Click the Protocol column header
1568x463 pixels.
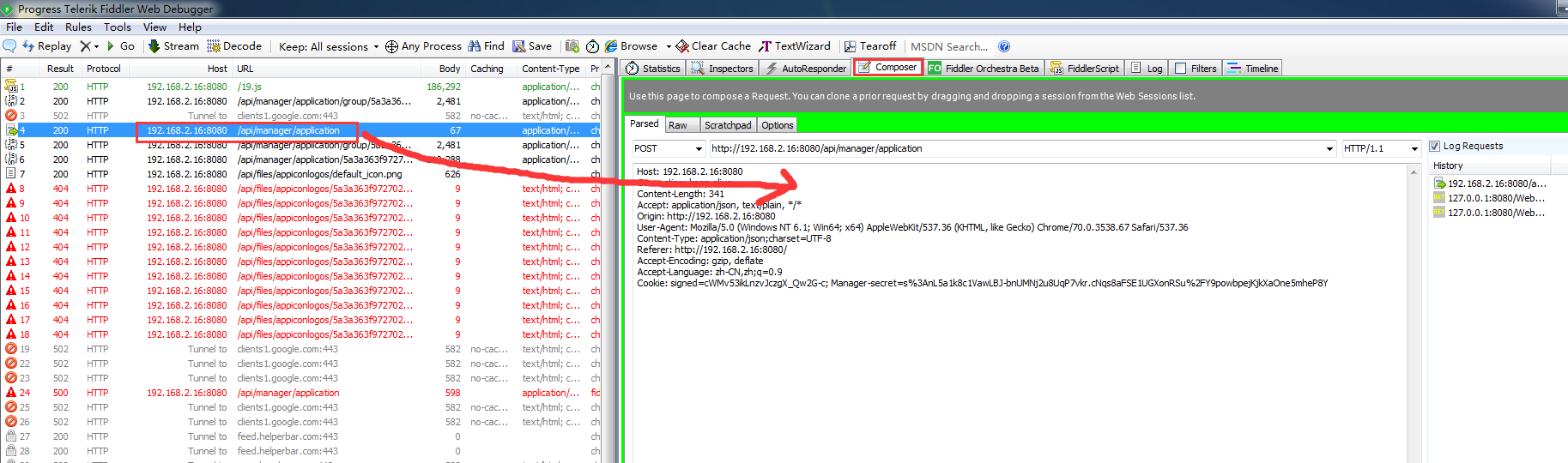click(104, 69)
